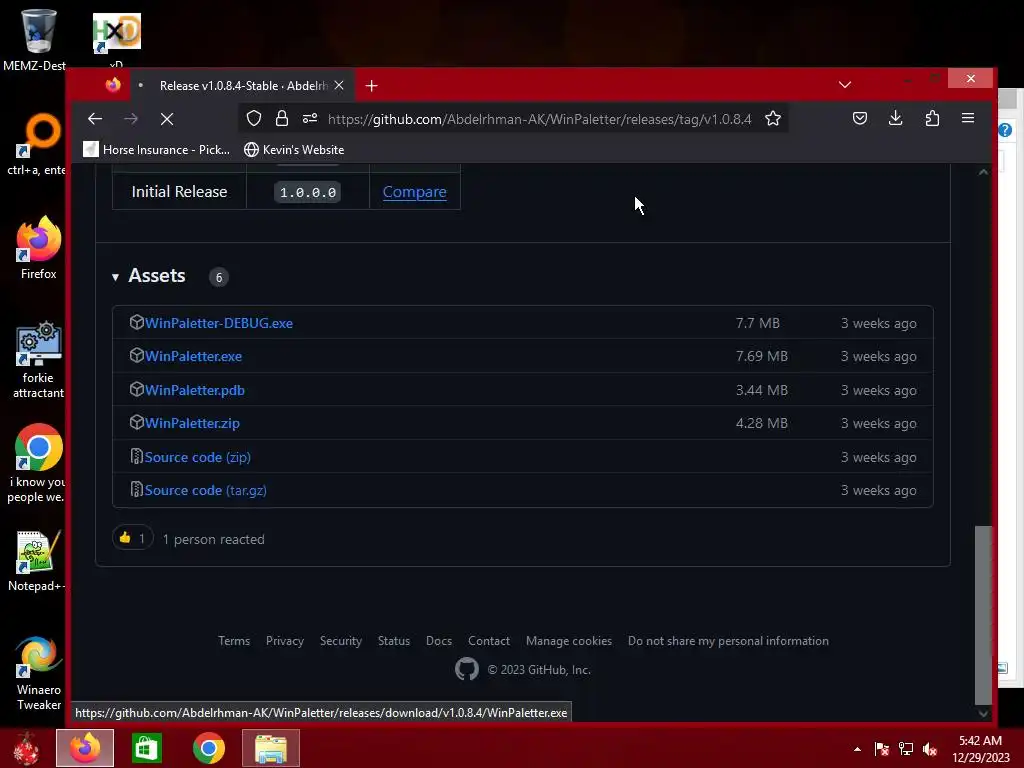
Task: Open Horse Insurance bookmark
Action: 157,150
